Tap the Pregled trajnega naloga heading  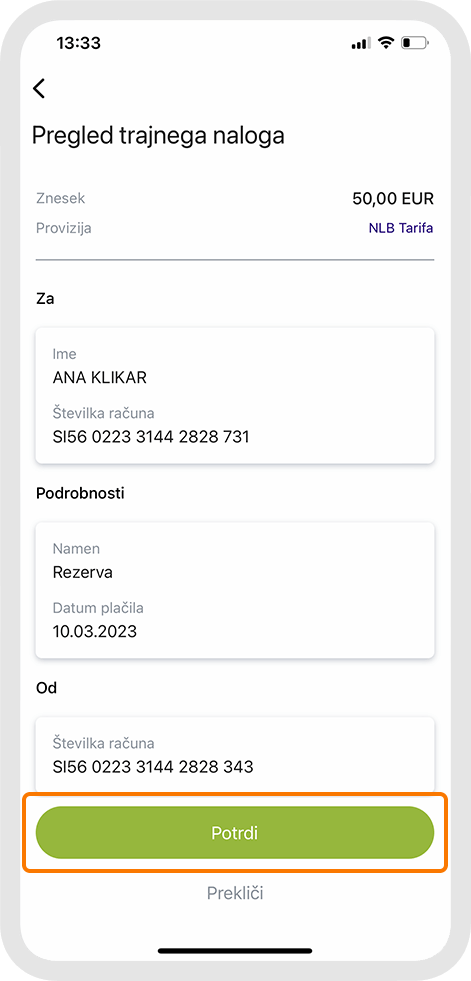click(158, 136)
